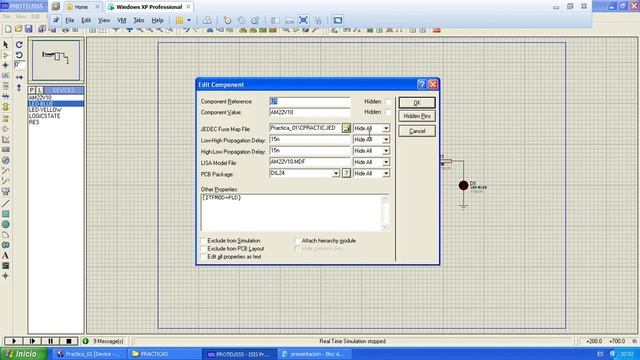Open the VMware Edit menu
This screenshot has height=360, width=640.
click(x=86, y=20)
